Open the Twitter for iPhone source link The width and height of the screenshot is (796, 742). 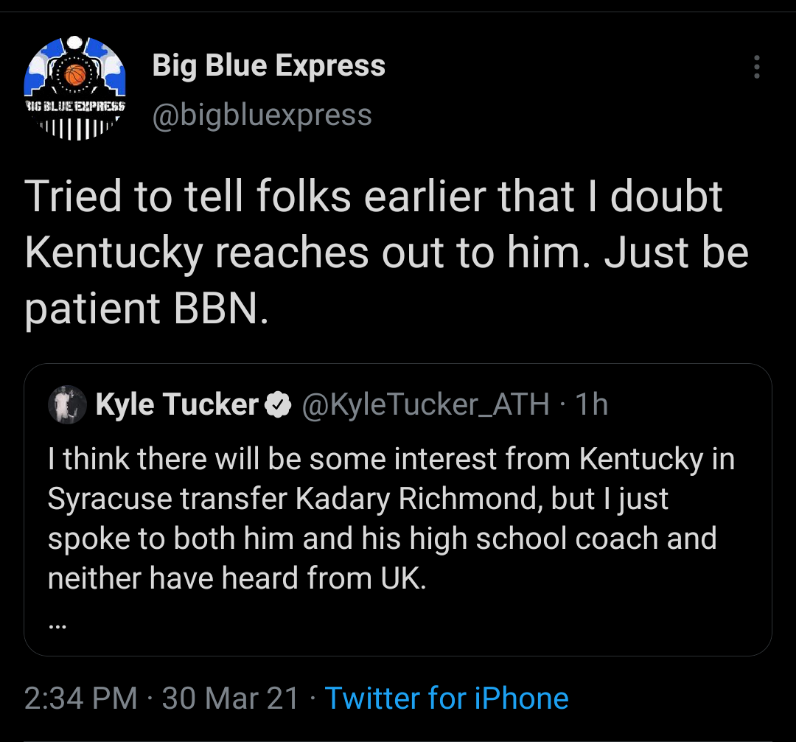coord(446,697)
